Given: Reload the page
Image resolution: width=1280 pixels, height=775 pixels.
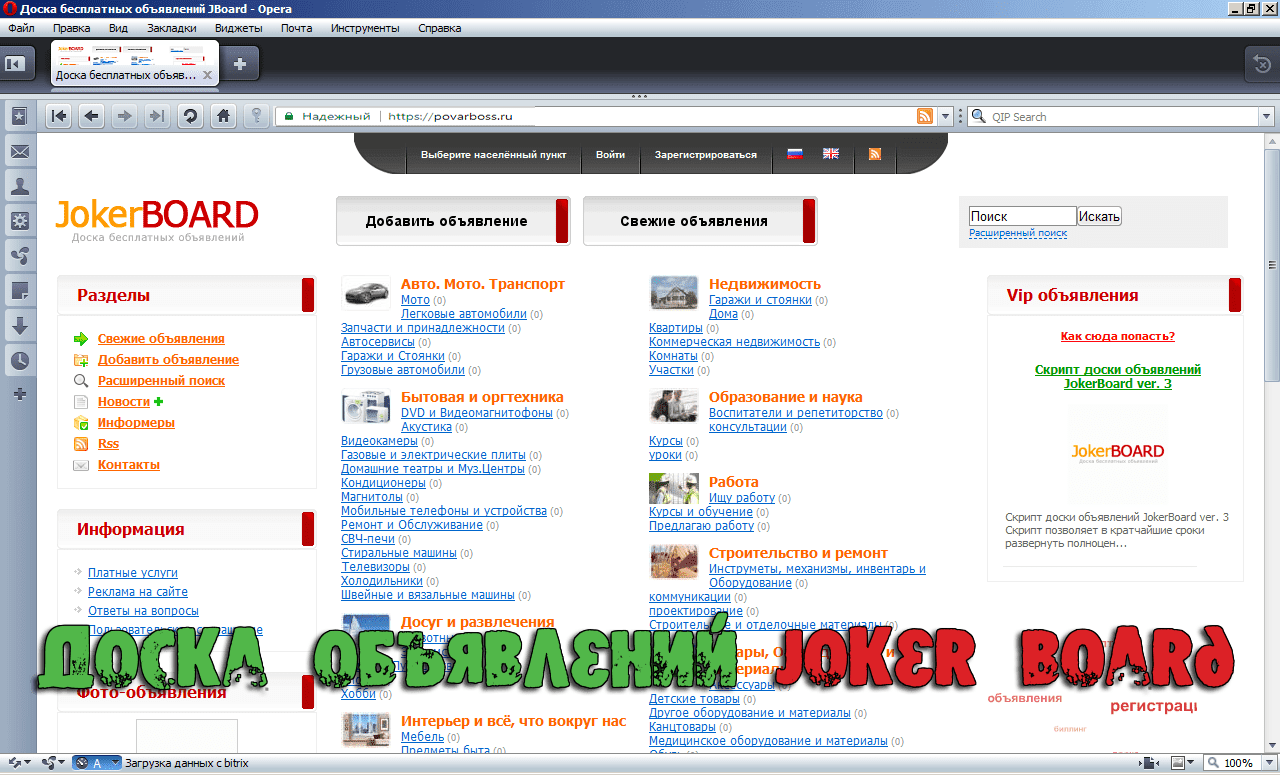Looking at the screenshot, I should click(189, 116).
